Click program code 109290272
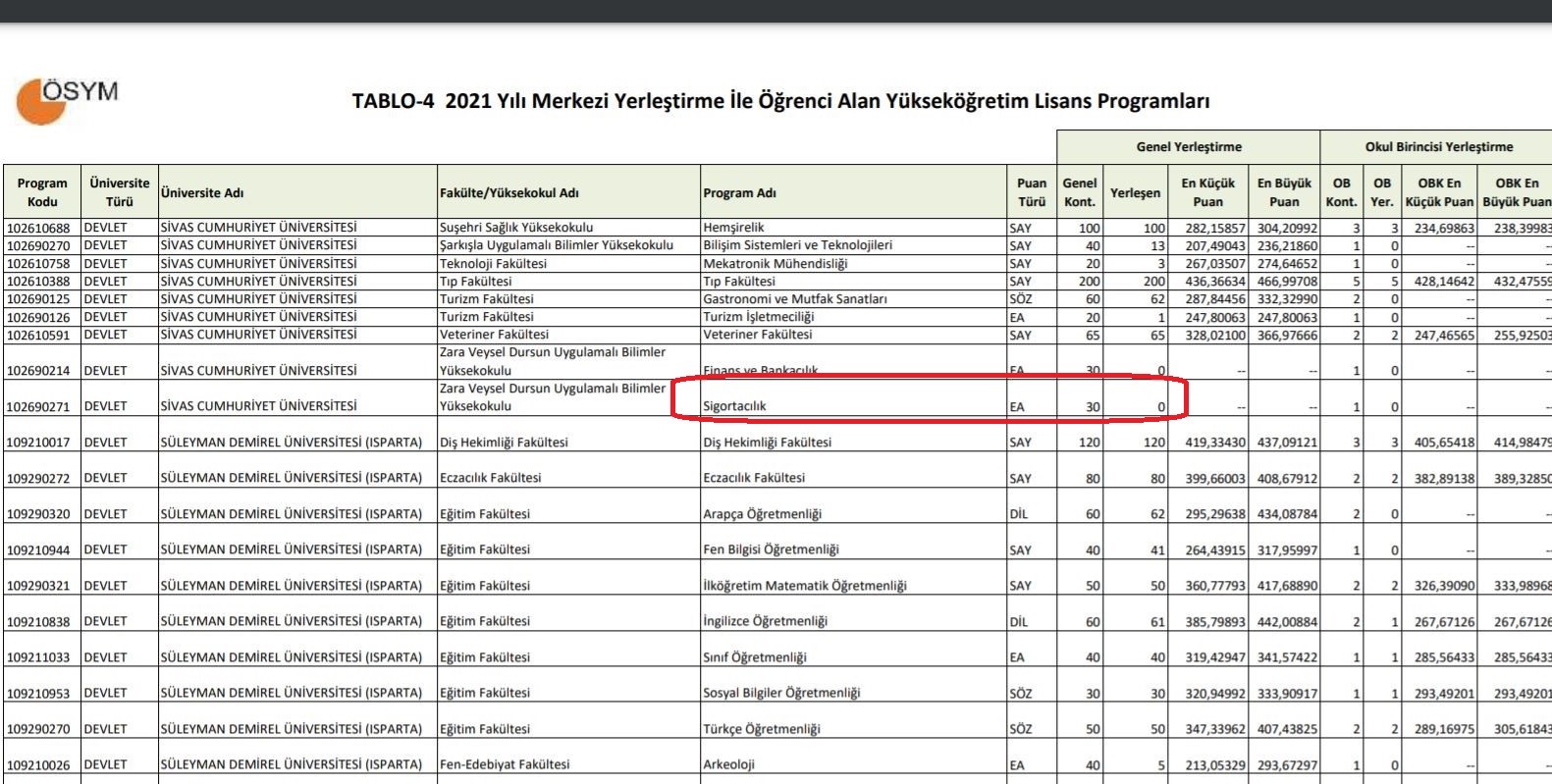The image size is (1552, 784). point(38,478)
